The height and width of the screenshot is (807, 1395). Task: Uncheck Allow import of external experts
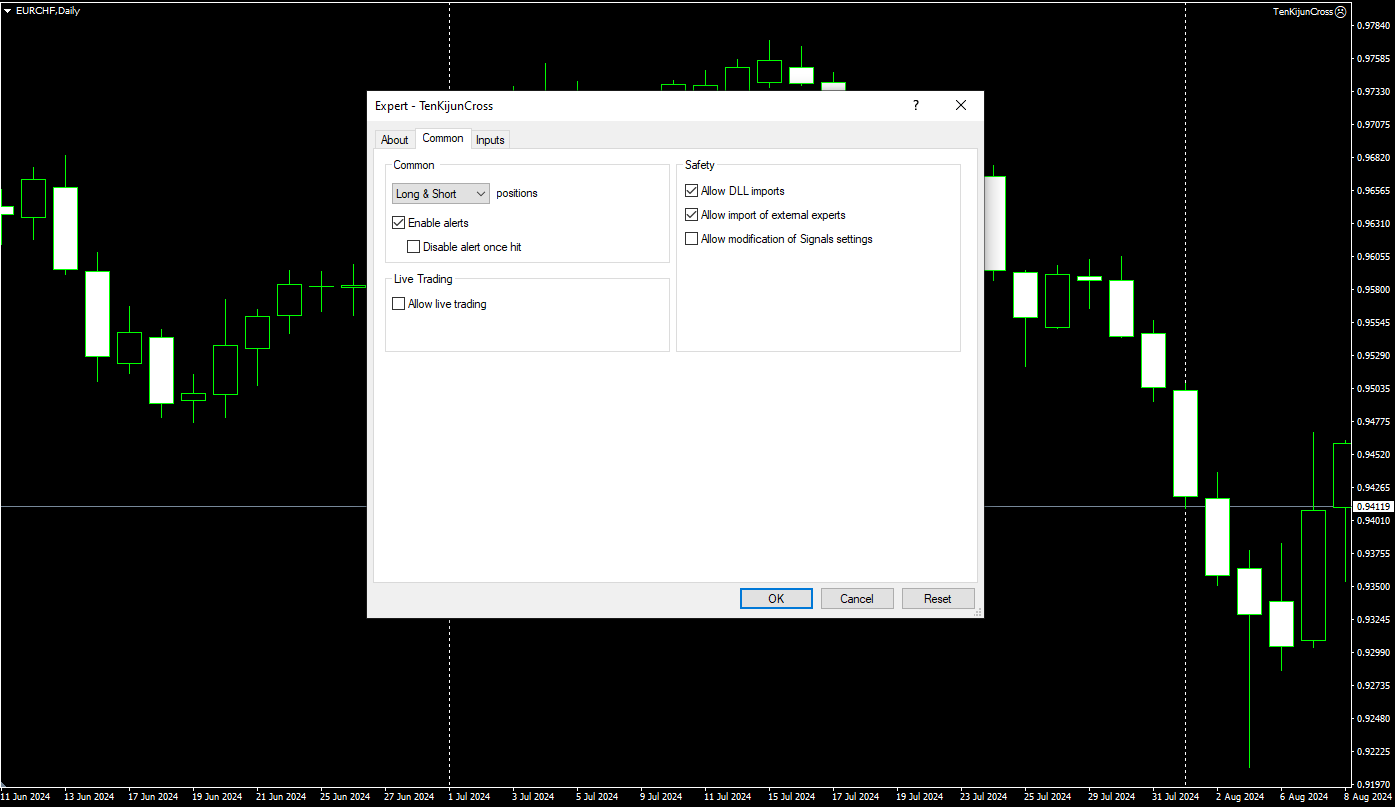point(691,215)
